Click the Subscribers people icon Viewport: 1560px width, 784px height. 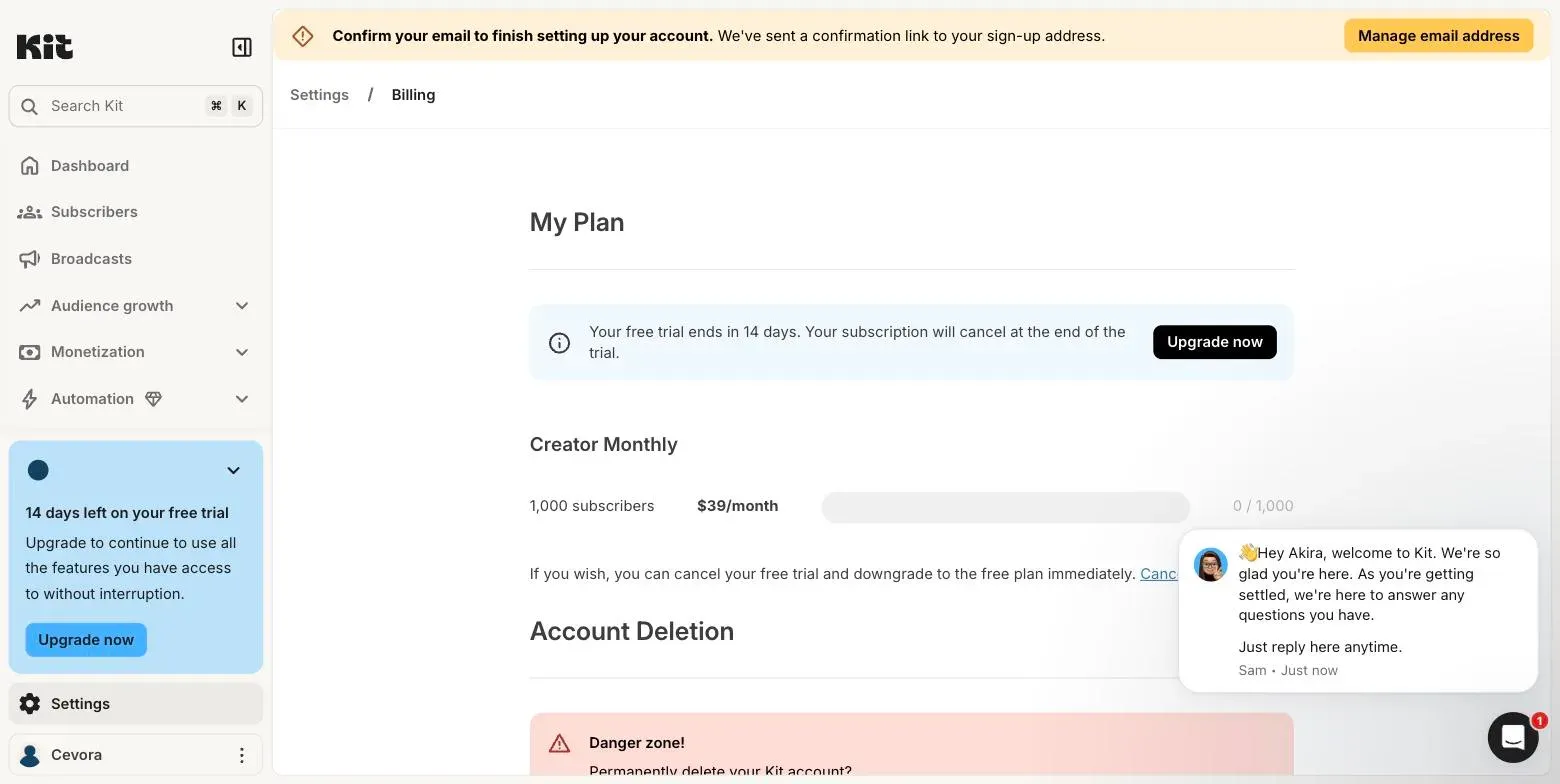tap(30, 212)
